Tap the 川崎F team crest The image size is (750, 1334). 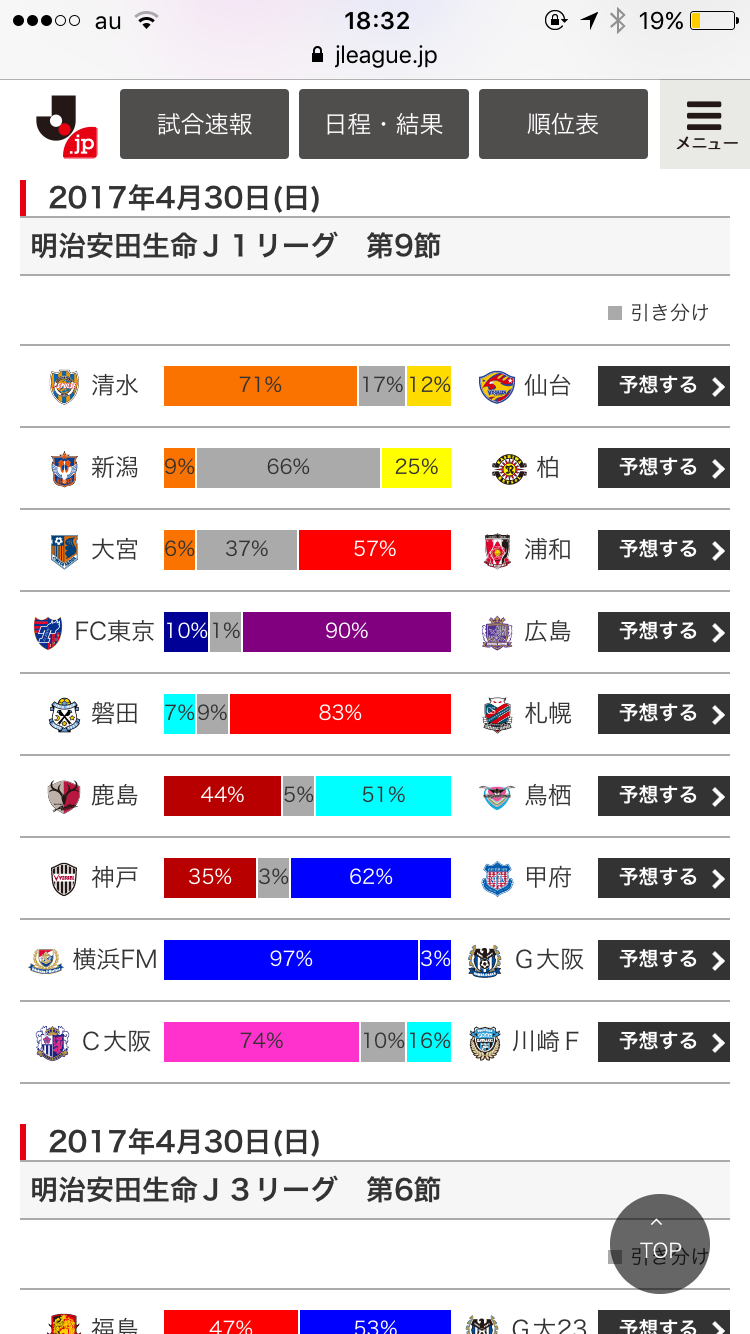485,1042
